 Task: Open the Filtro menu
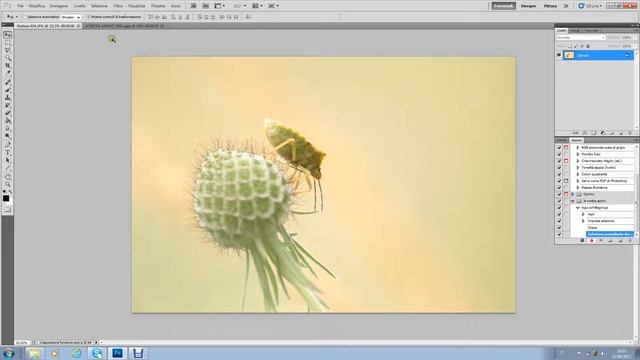point(118,6)
